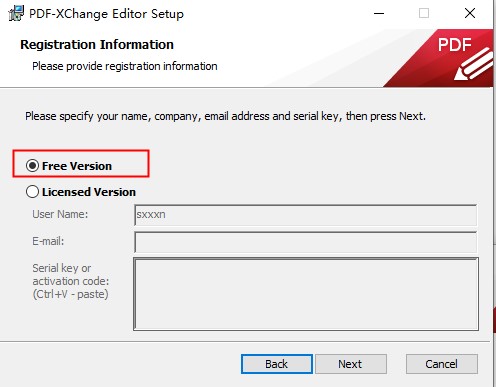The height and width of the screenshot is (387, 496).
Task: Minimize the setup window
Action: point(379,13)
